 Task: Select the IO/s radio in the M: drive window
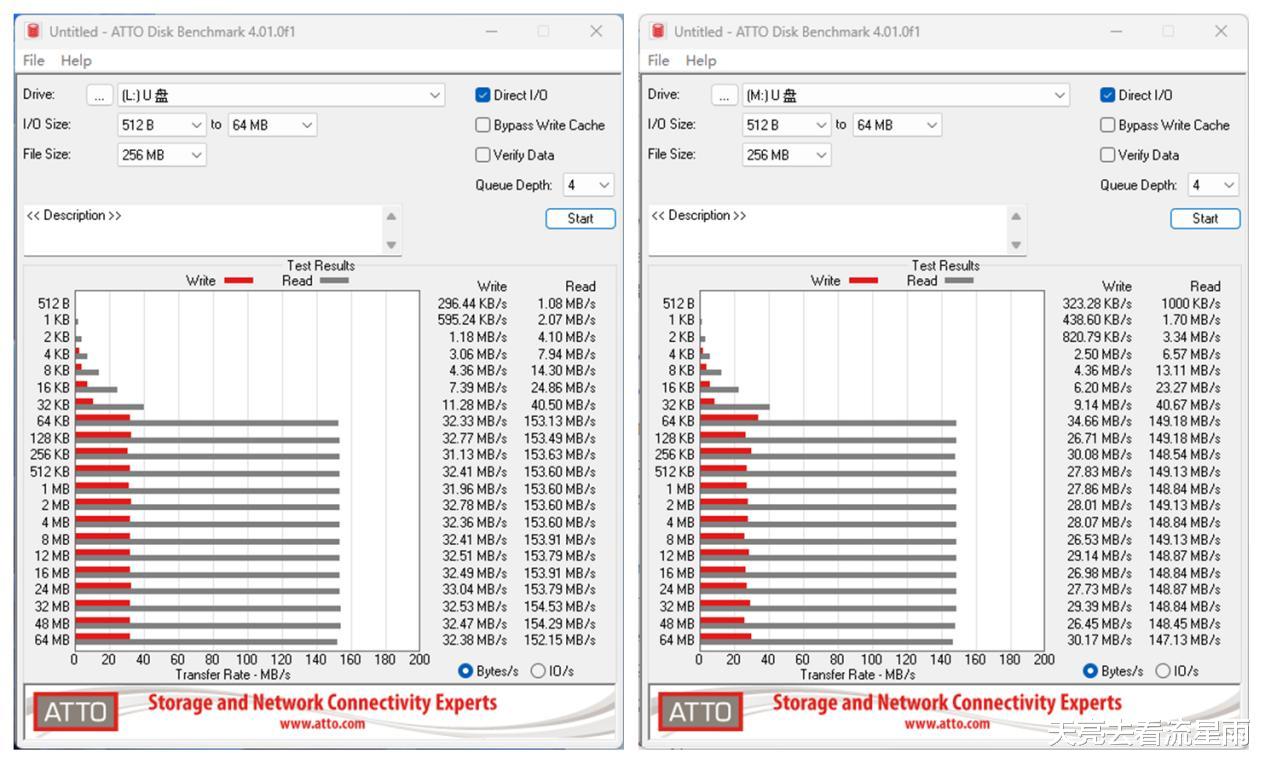(1163, 671)
